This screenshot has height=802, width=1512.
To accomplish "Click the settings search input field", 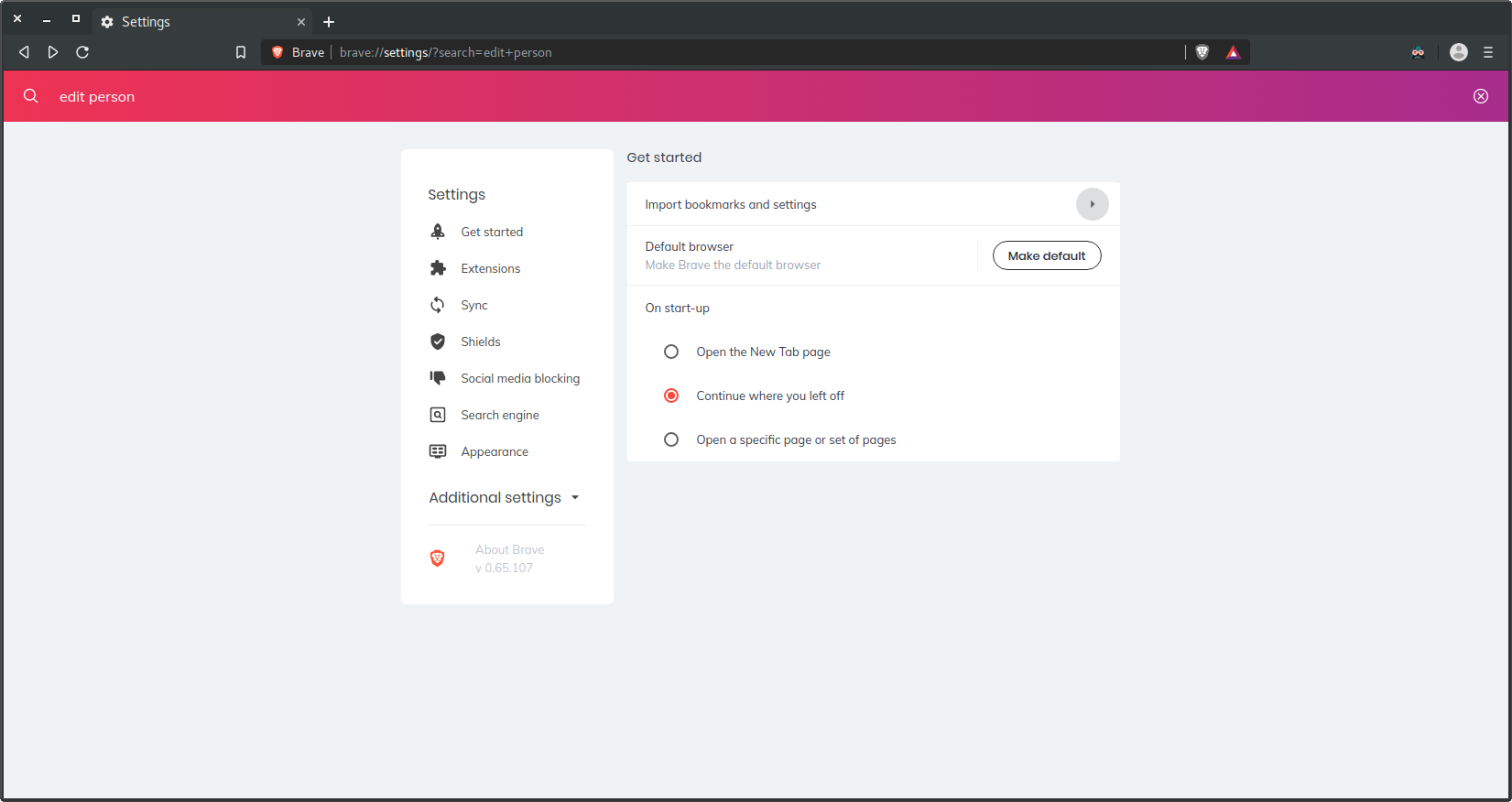I will pyautogui.click(x=756, y=96).
